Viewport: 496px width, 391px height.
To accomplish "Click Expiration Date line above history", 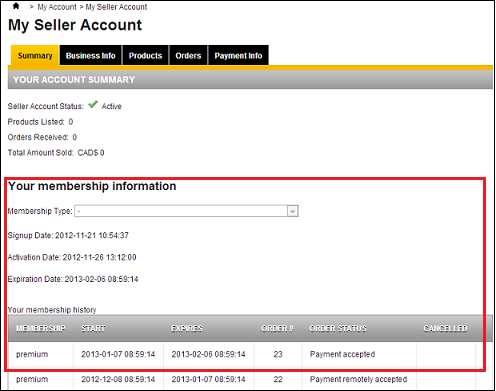I will tap(73, 279).
